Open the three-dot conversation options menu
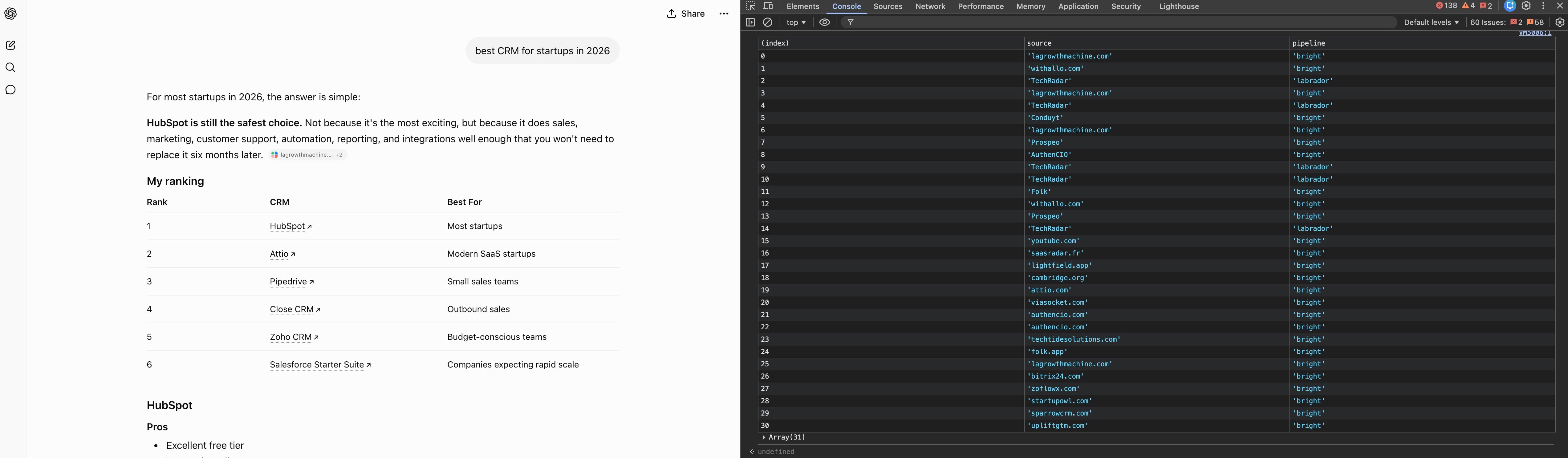This screenshot has width=1568, height=458. [x=724, y=13]
